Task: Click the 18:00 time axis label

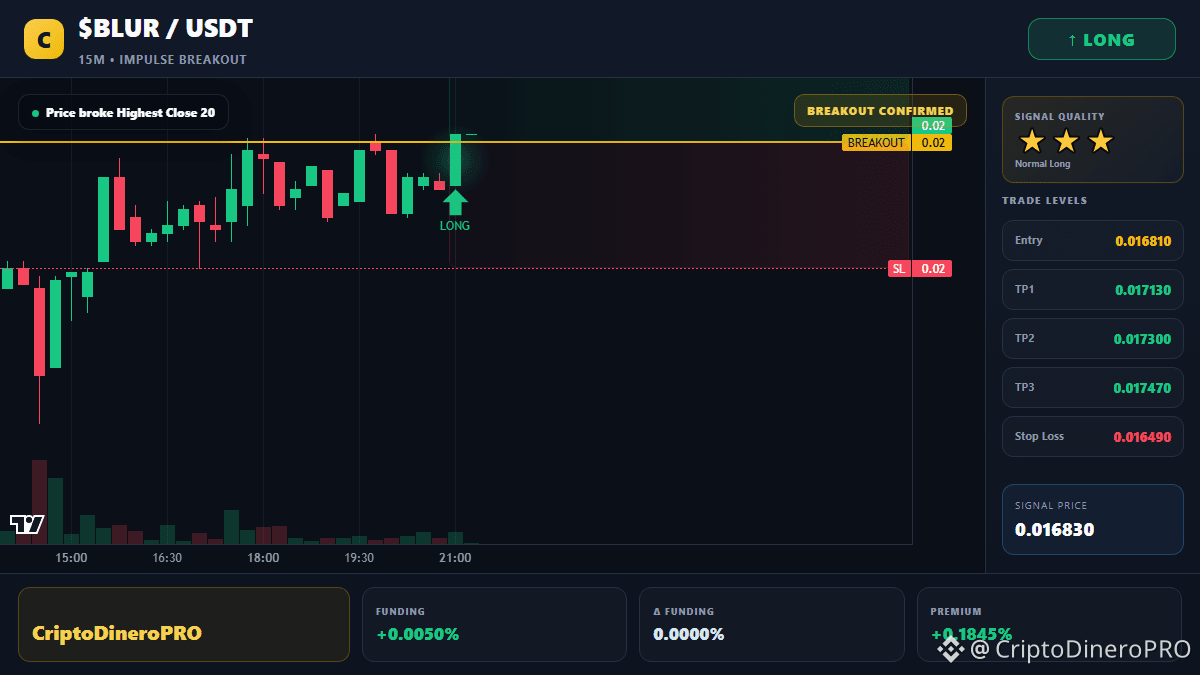Action: [263, 558]
